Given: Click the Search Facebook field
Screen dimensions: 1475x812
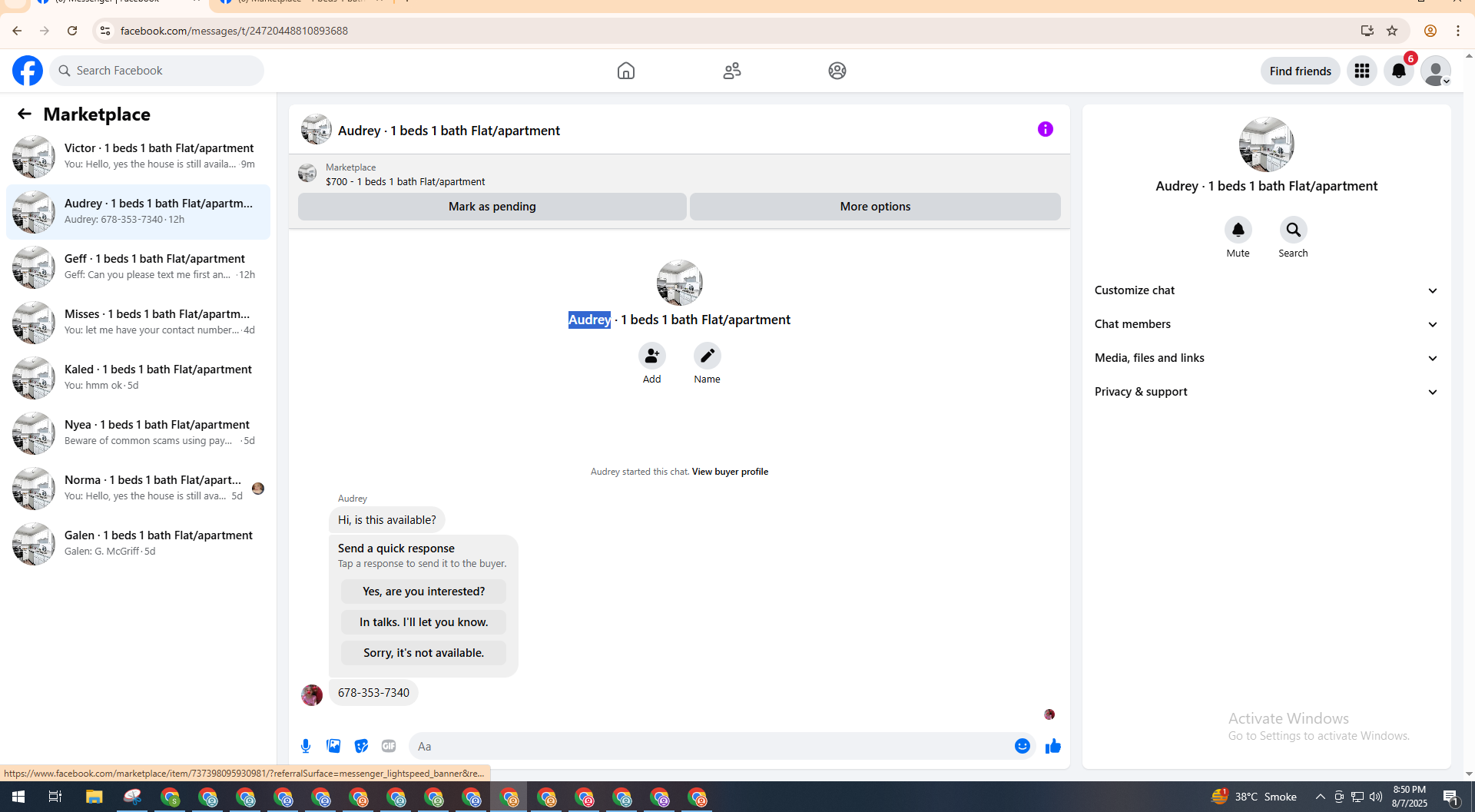Looking at the screenshot, I should [x=157, y=71].
